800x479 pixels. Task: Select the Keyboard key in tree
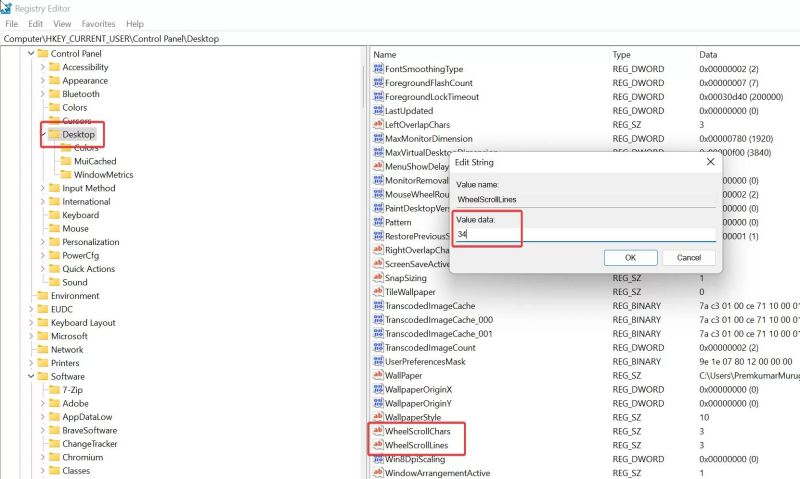pos(81,215)
